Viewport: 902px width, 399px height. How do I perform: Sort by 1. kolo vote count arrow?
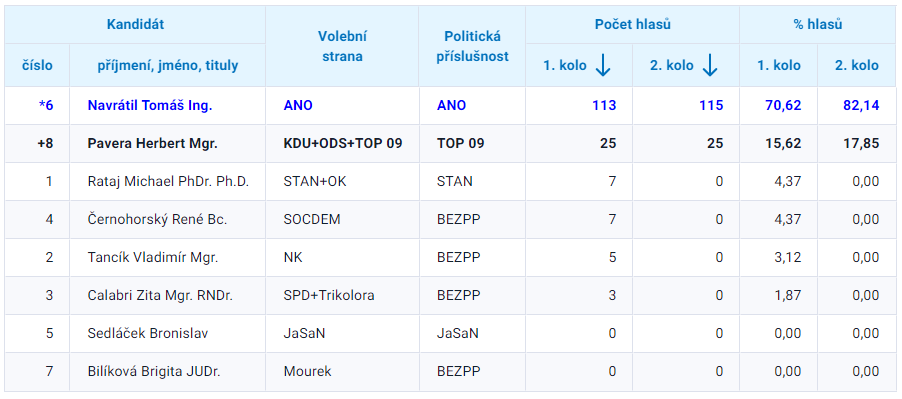[x=602, y=66]
